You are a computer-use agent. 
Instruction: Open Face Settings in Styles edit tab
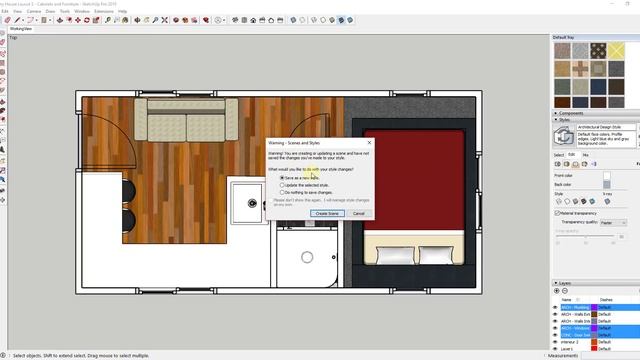coord(567,164)
